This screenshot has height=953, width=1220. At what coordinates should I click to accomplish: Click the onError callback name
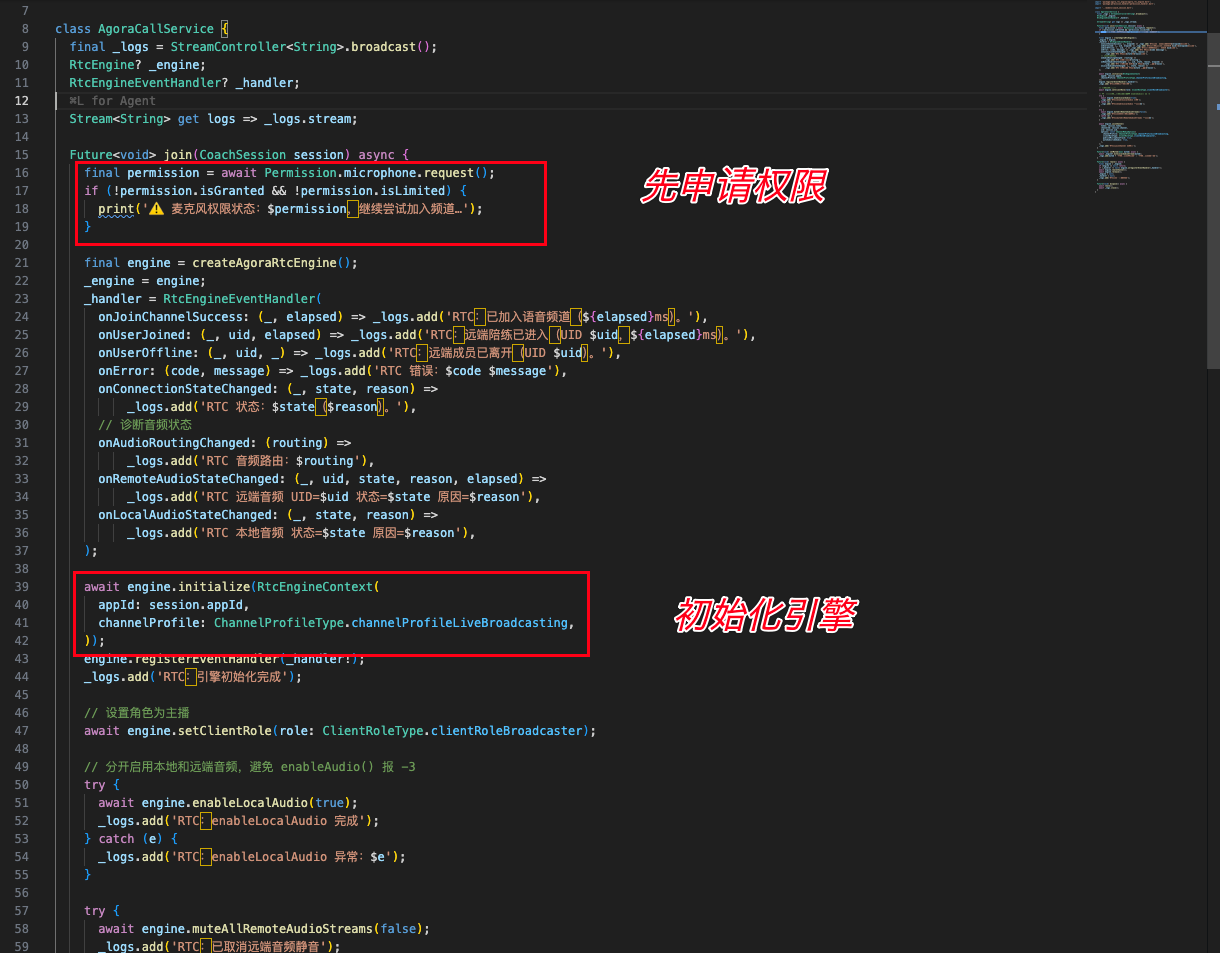point(123,371)
